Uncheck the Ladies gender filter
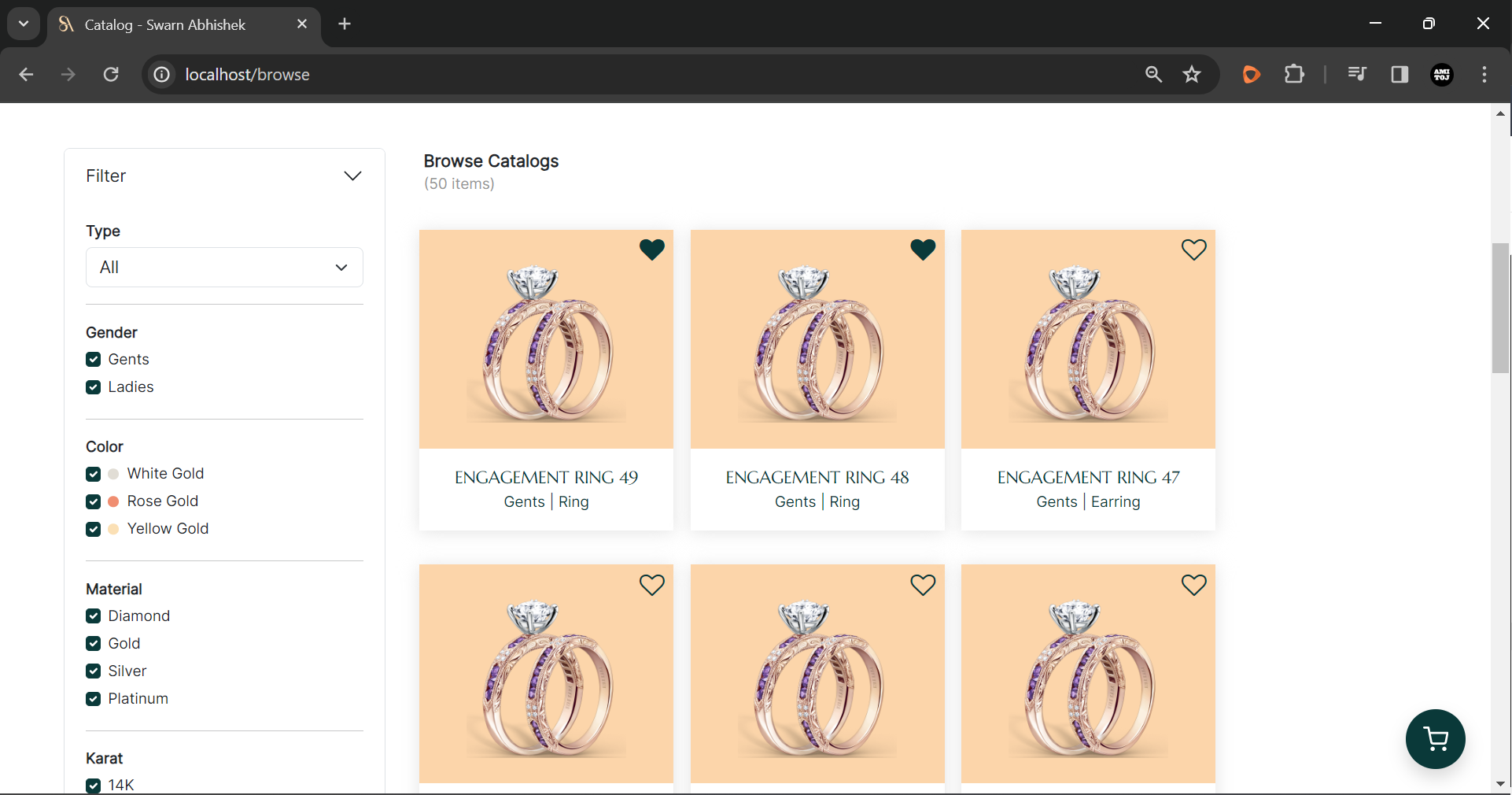Viewport: 1512px width, 795px height. (x=94, y=387)
